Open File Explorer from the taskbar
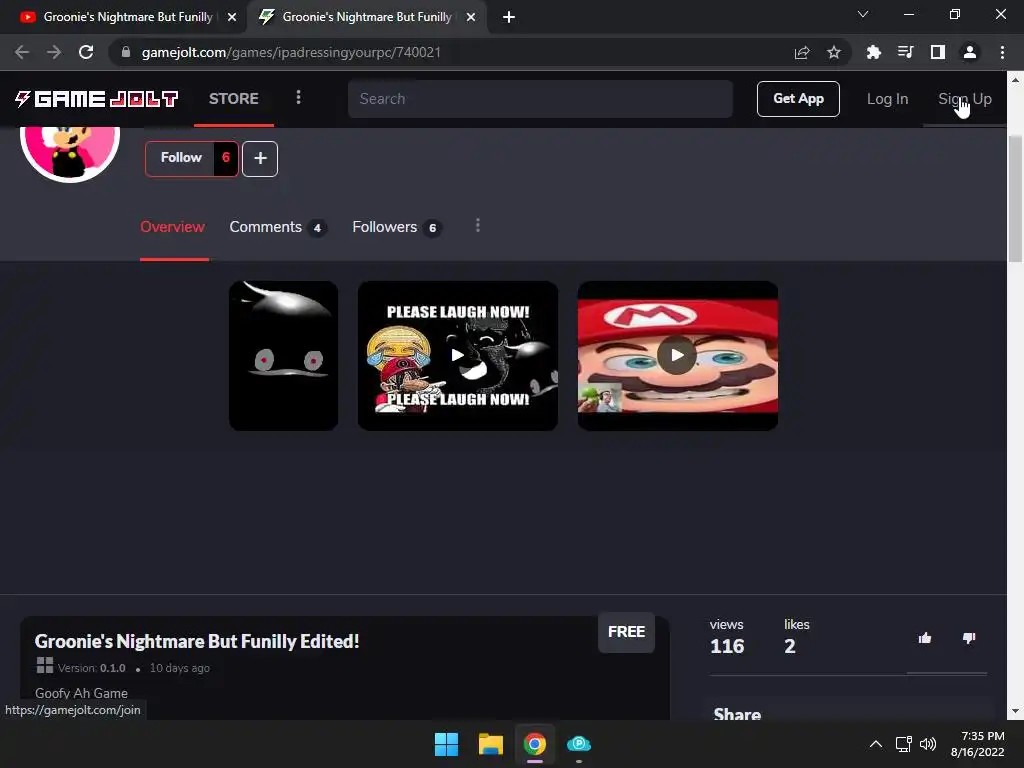 [x=490, y=744]
